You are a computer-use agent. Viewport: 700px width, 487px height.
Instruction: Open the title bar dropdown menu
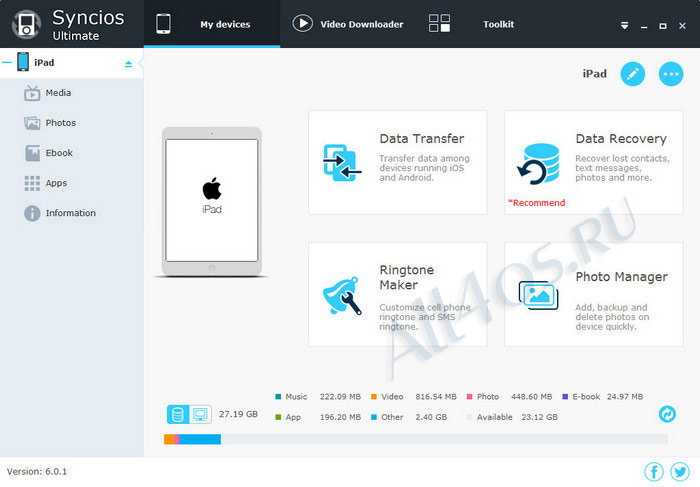click(x=625, y=25)
